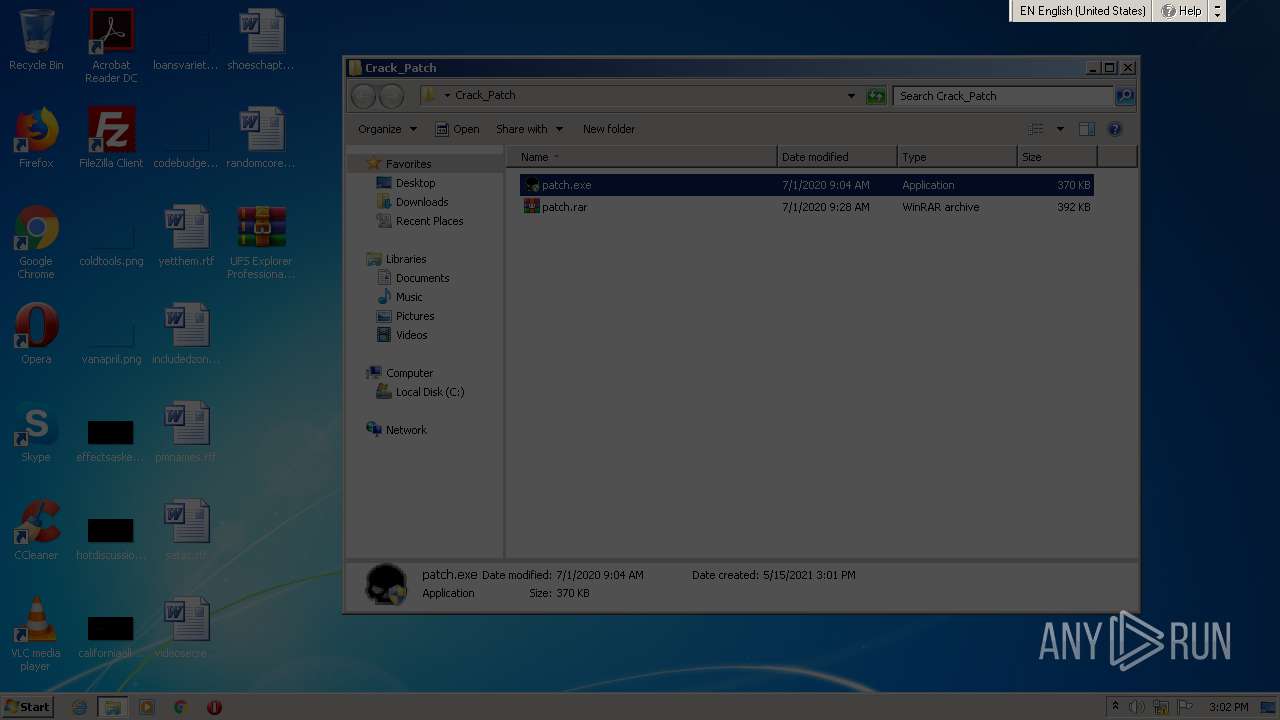Viewport: 1280px width, 720px height.
Task: Refresh the Crack_Patch folder view
Action: tap(876, 96)
